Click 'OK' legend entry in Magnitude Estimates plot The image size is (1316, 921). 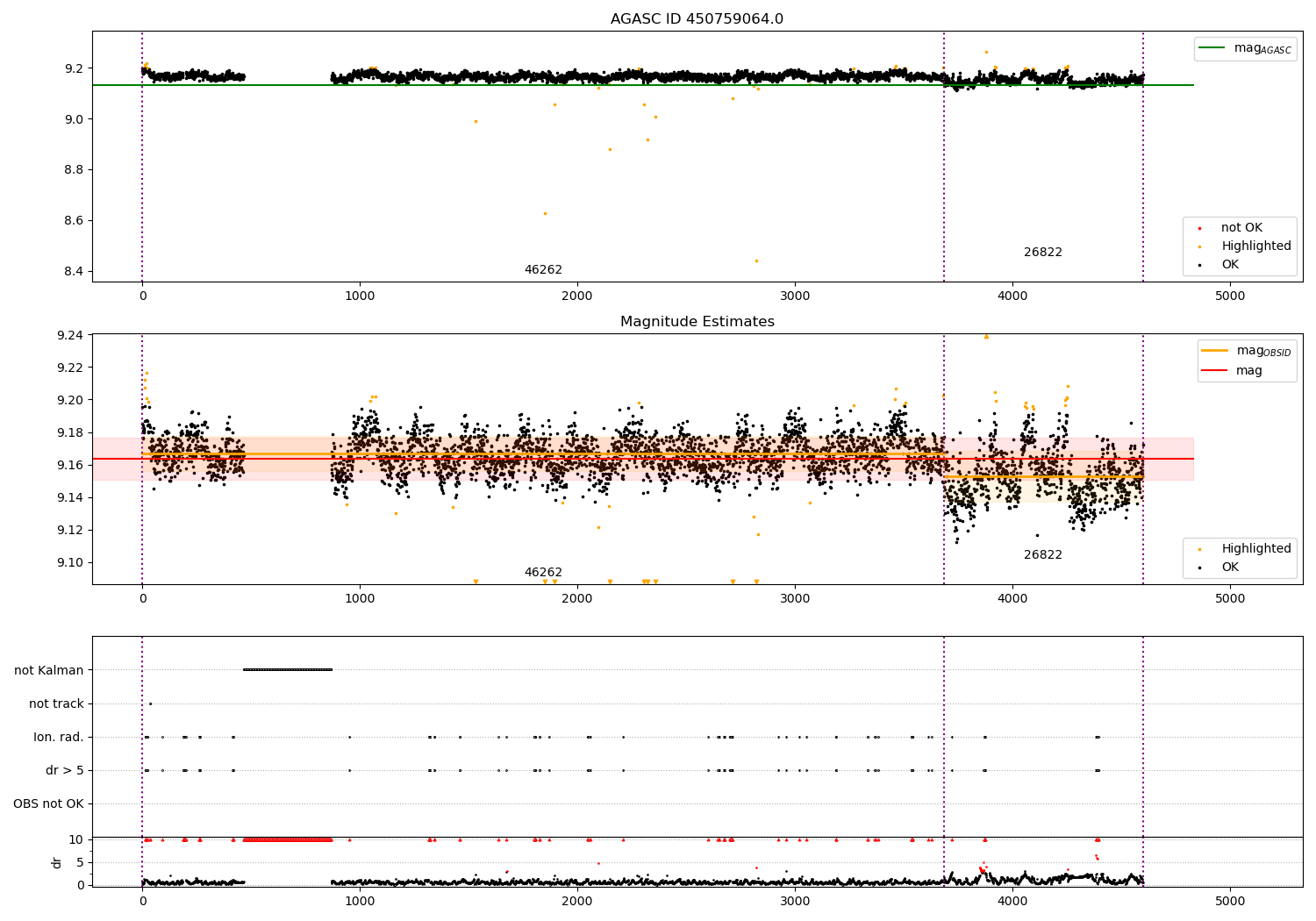pyautogui.click(x=1230, y=568)
